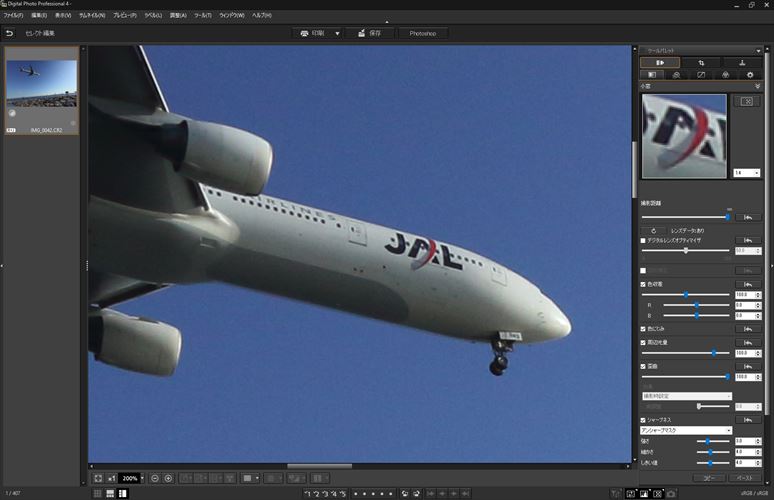Click the コピー copy button

[709, 478]
